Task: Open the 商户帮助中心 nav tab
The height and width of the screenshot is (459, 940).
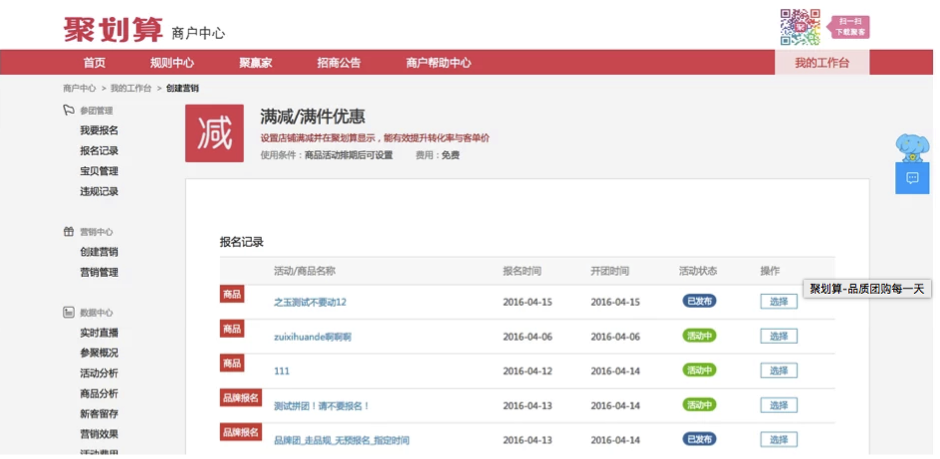Action: click(x=438, y=63)
